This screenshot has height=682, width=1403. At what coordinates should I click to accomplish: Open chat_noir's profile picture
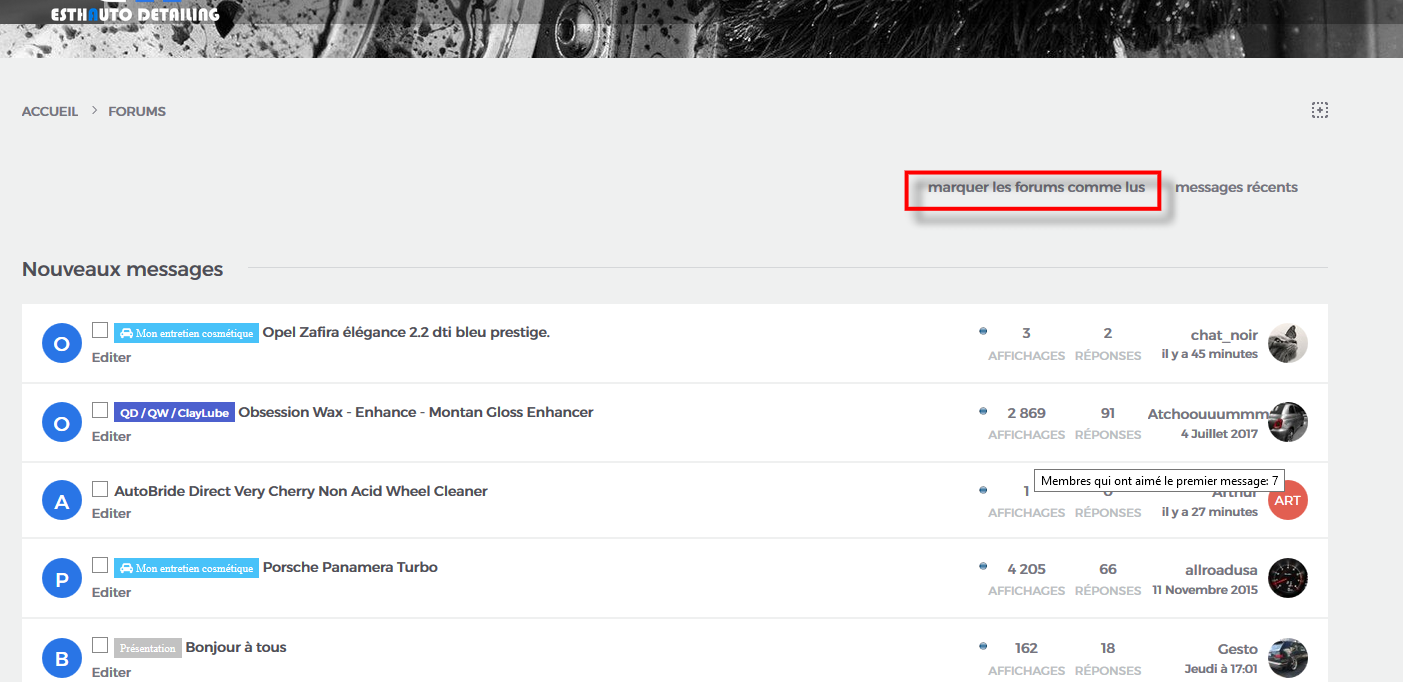point(1287,343)
